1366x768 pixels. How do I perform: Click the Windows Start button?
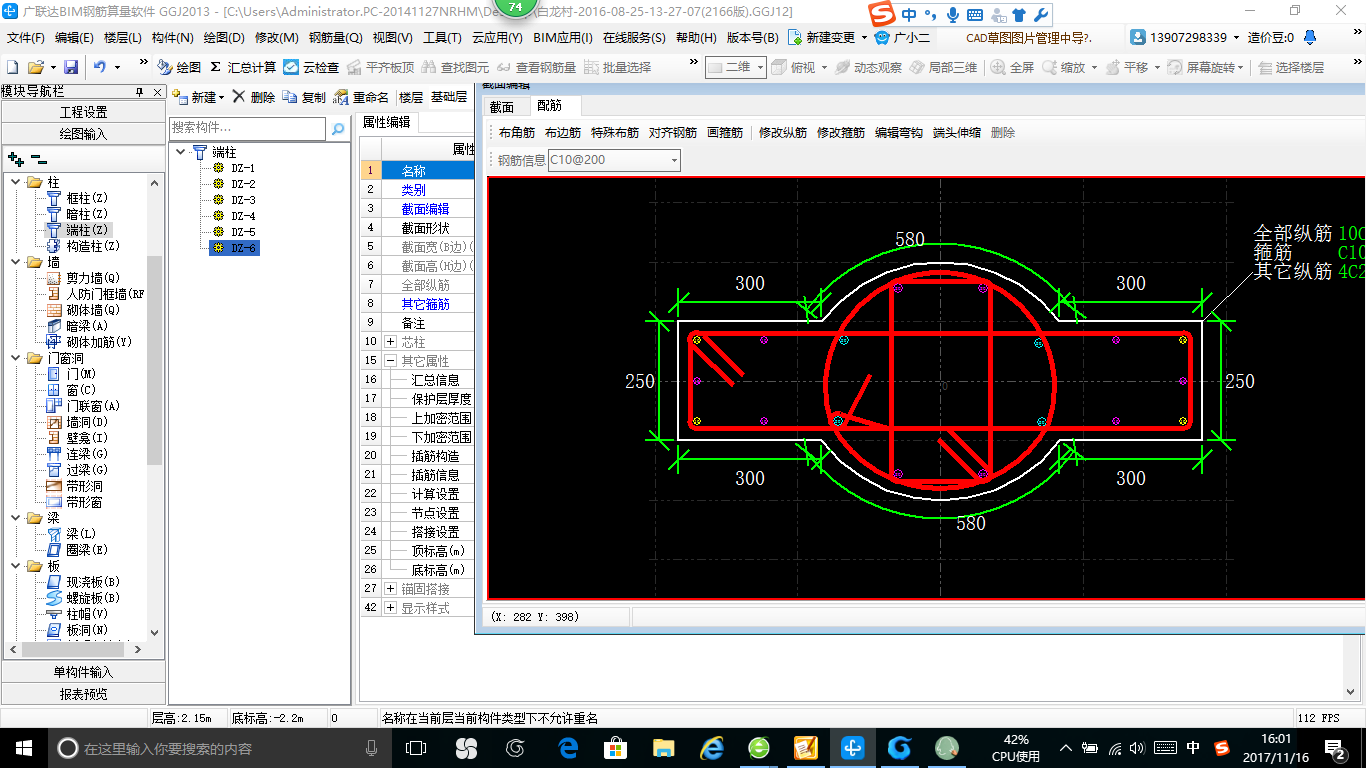click(x=23, y=748)
